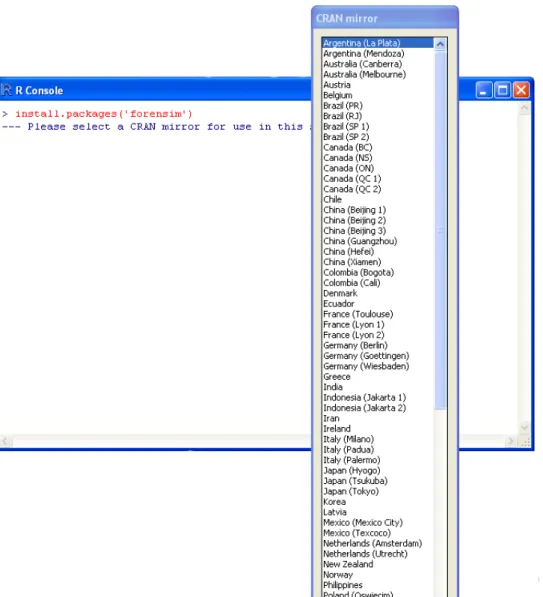Pick the Belgium mirror

click(x=378, y=95)
